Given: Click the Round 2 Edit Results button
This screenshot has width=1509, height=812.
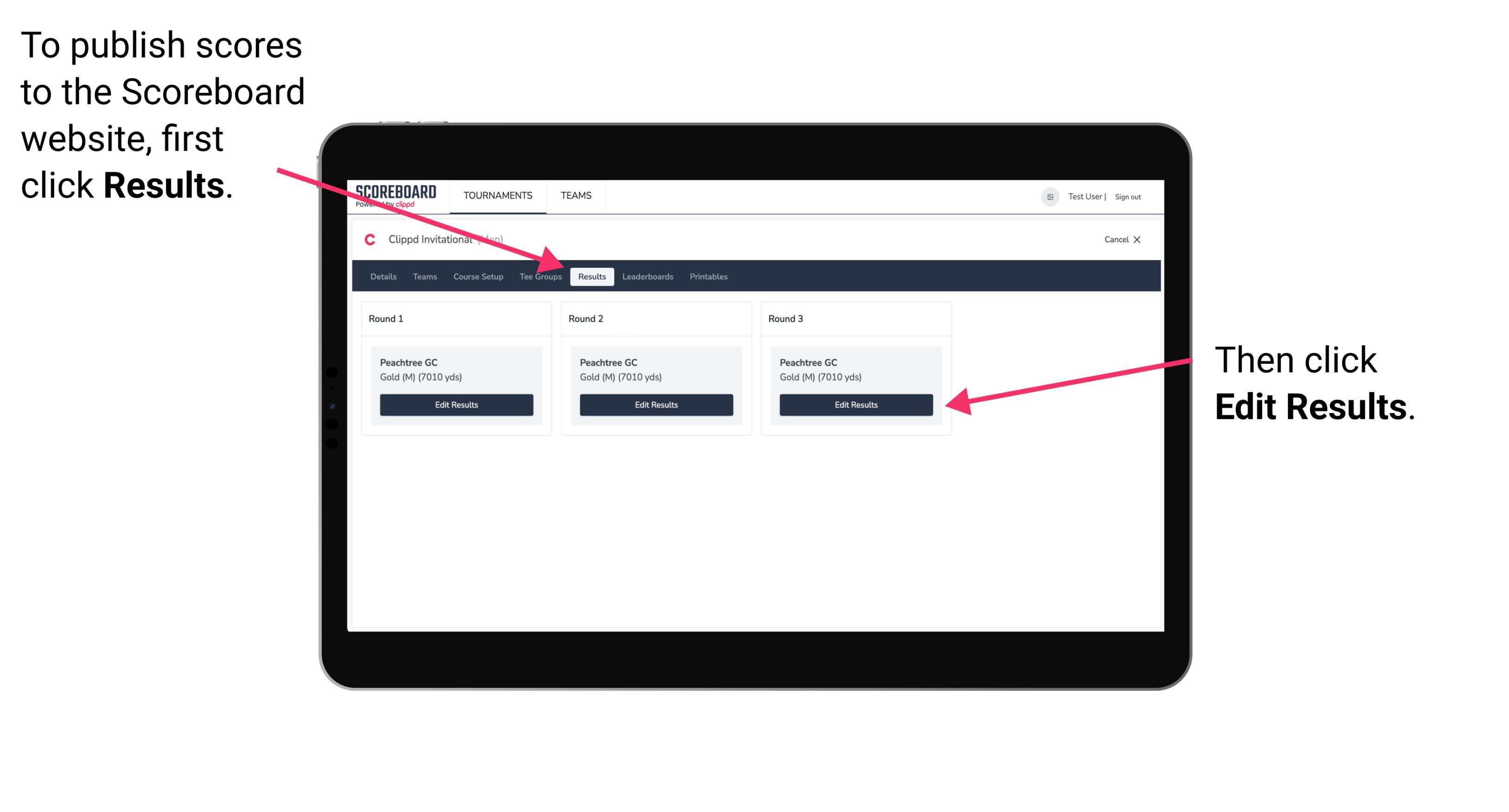Looking at the screenshot, I should coord(657,404).
